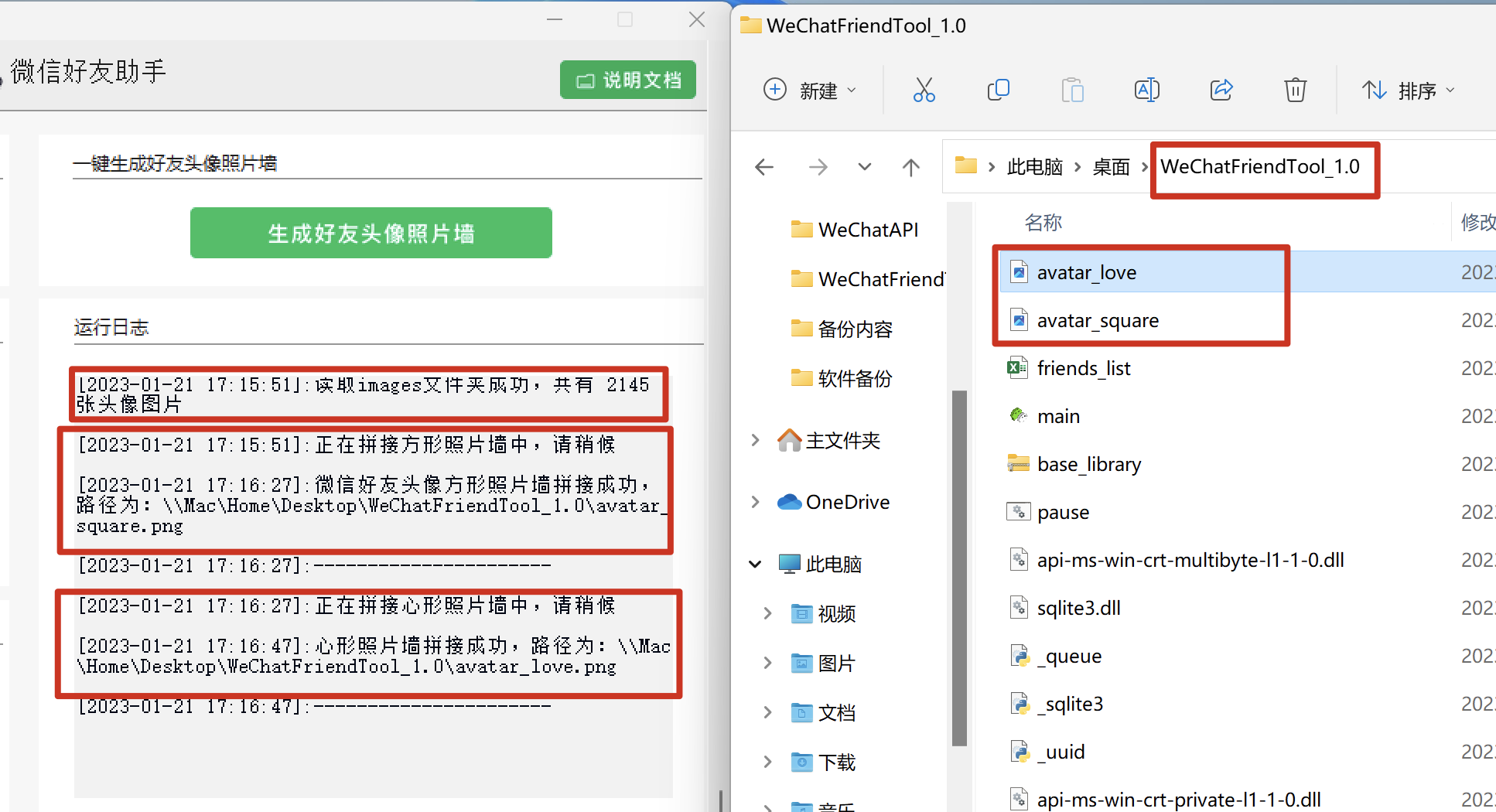Open the 新建 new item menu

(809, 90)
